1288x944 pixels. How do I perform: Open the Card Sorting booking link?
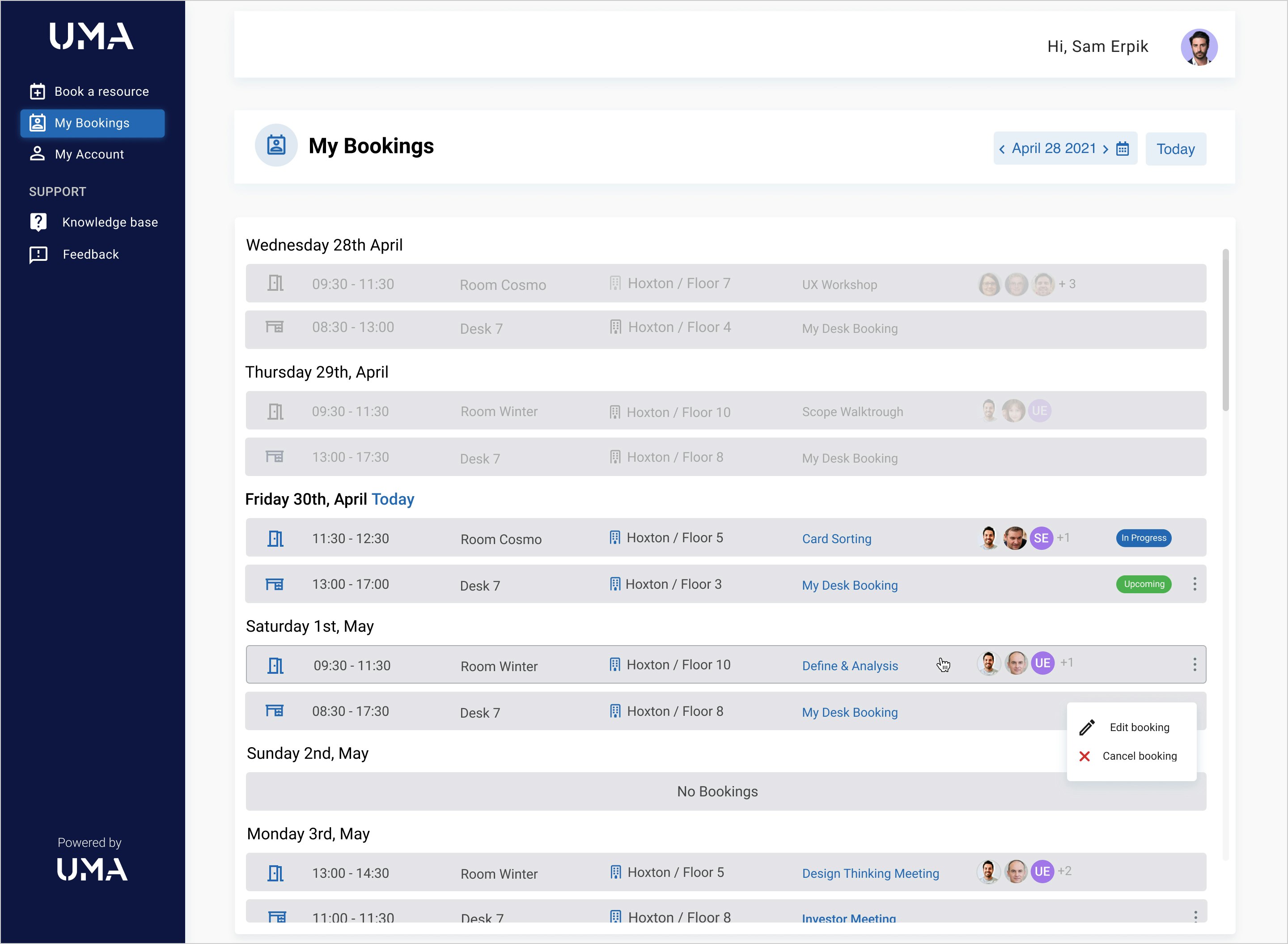(x=836, y=539)
